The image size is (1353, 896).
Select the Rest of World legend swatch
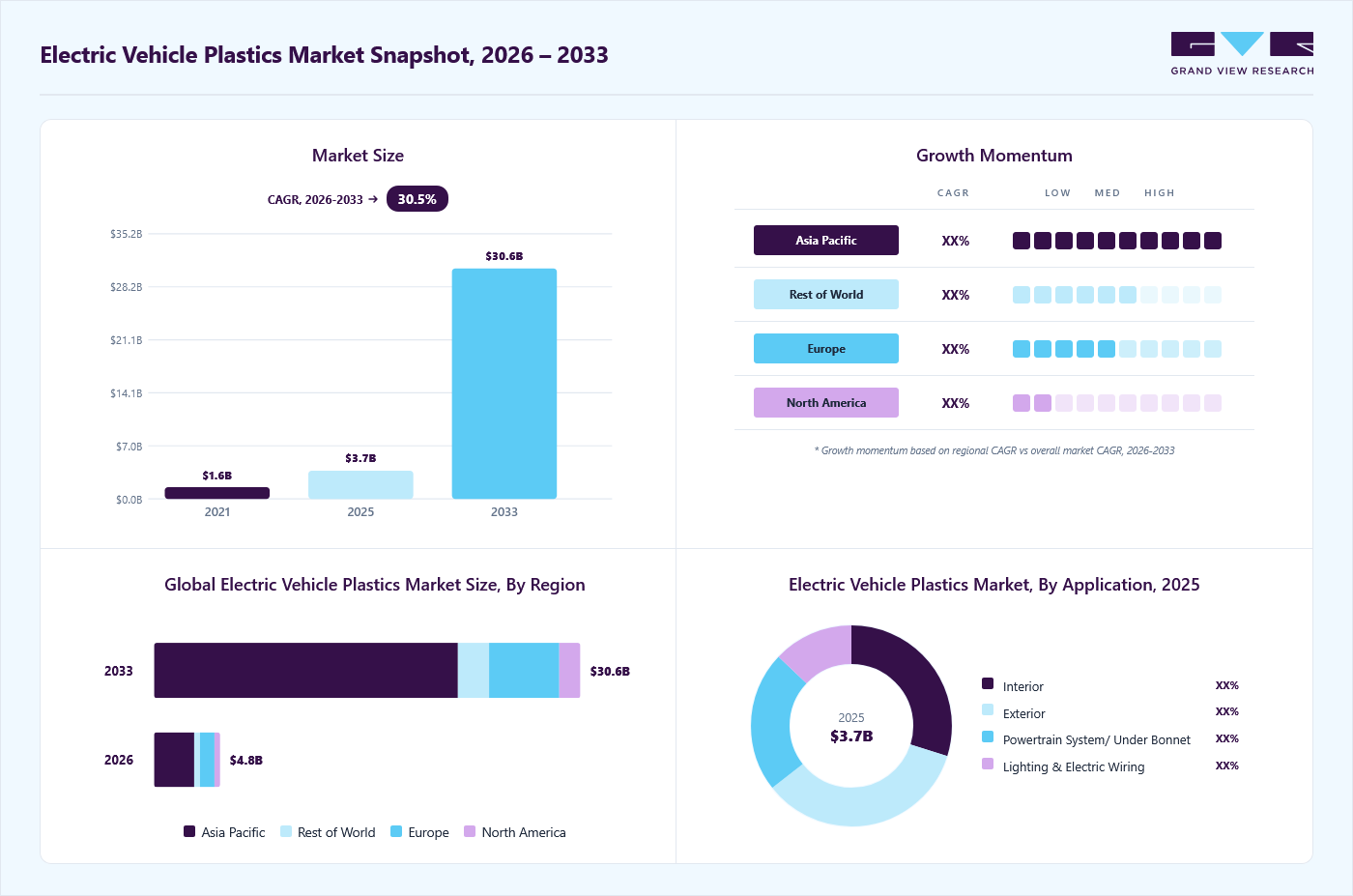pos(286,831)
